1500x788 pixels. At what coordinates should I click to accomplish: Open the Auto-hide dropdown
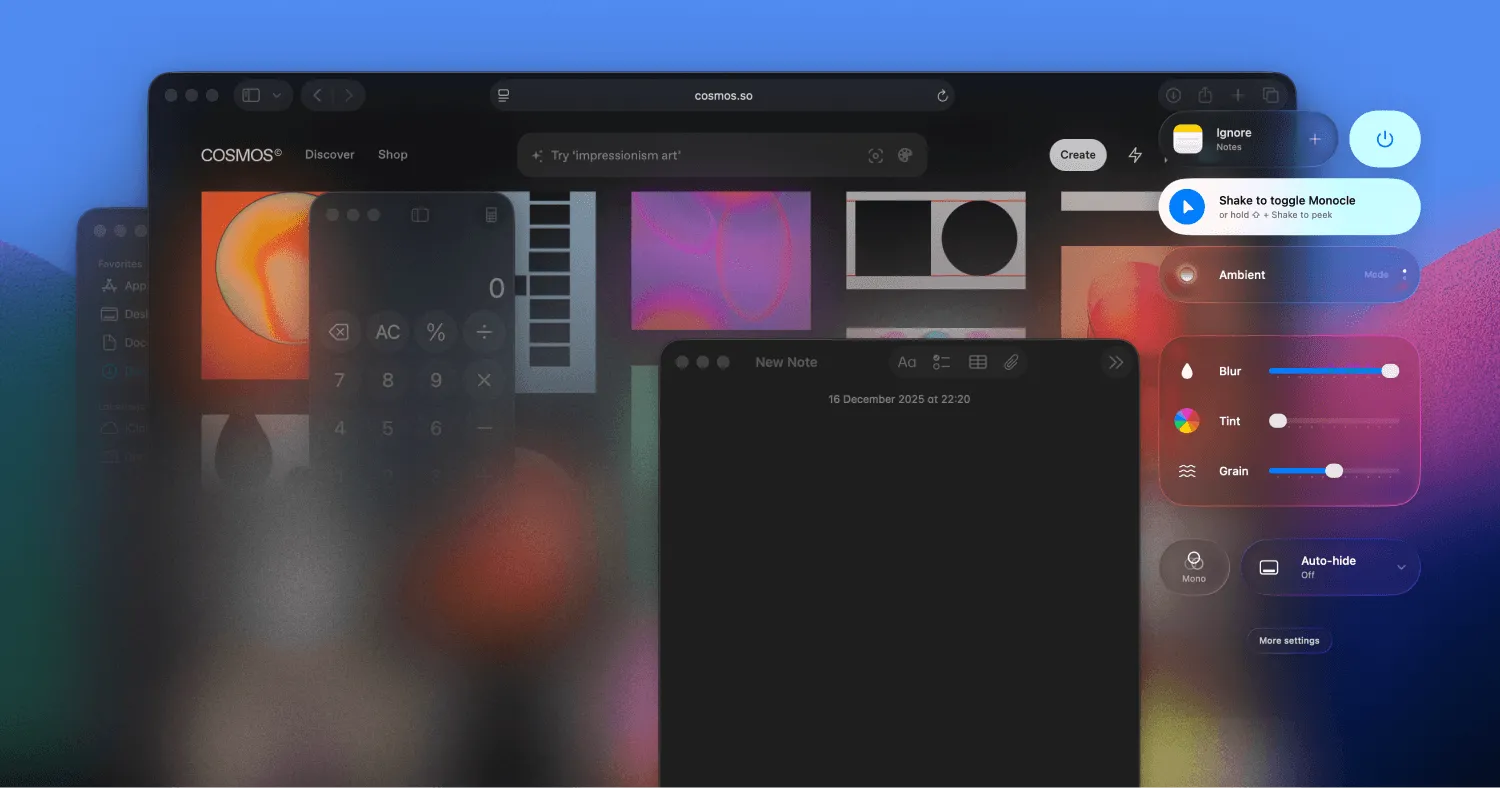click(1331, 567)
